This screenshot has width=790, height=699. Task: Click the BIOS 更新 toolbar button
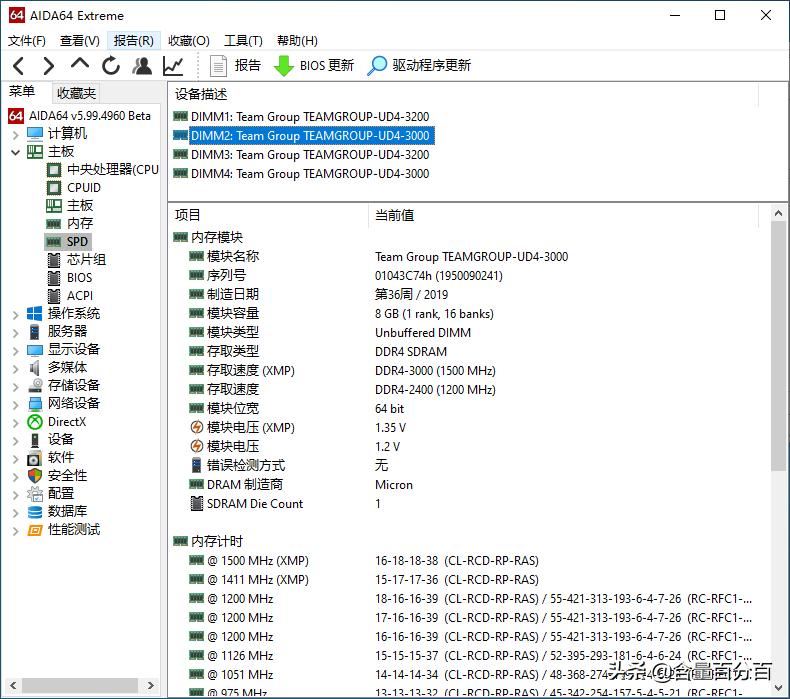[314, 66]
